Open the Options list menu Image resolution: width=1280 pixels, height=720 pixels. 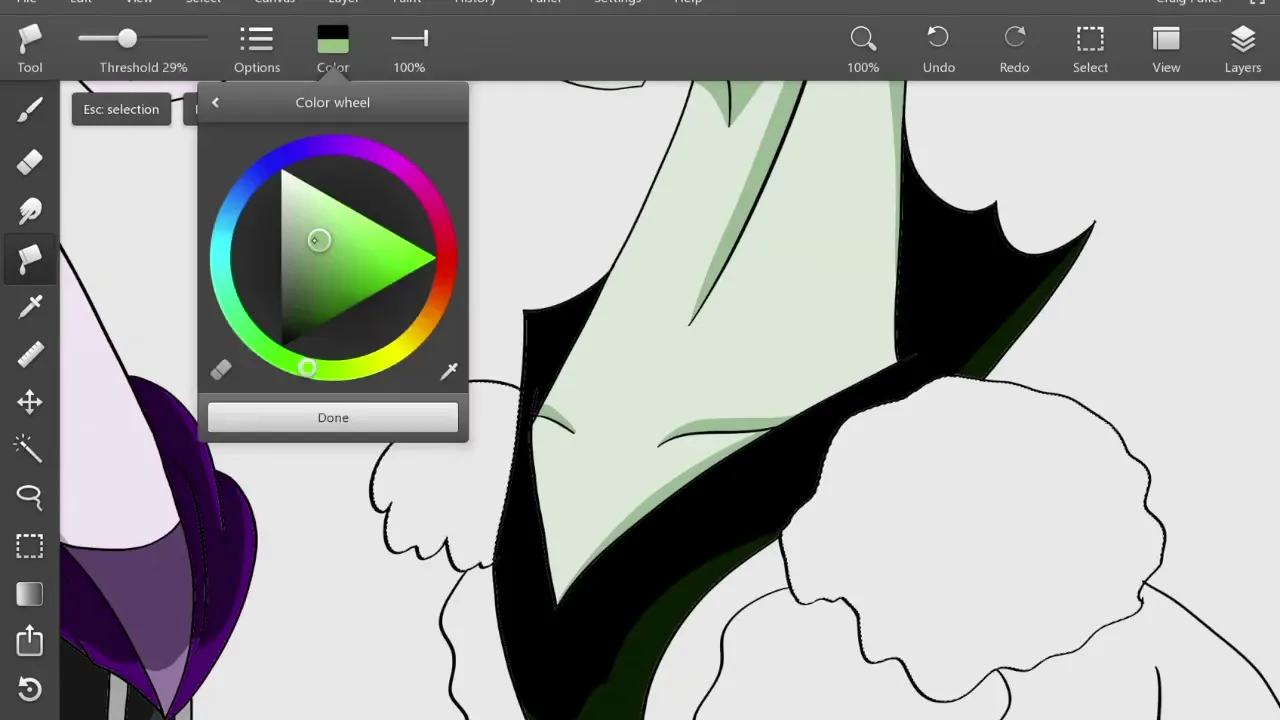[x=257, y=49]
